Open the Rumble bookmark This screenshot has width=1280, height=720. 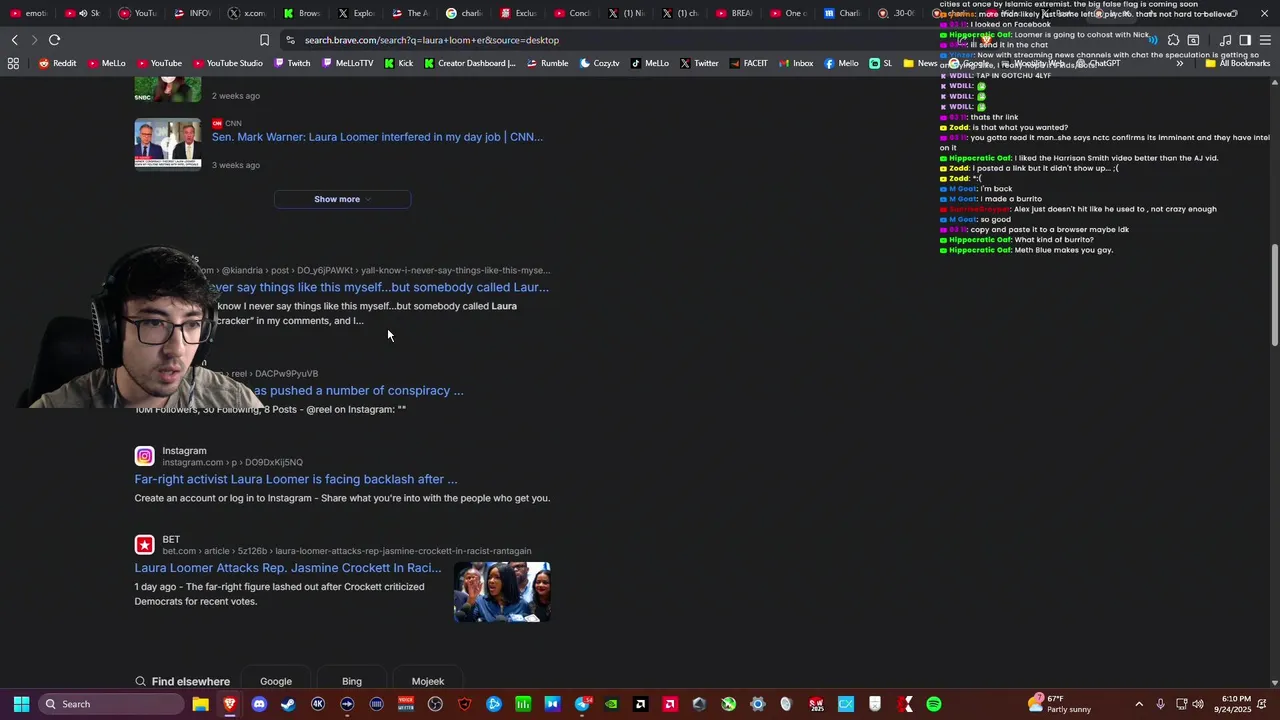pos(547,63)
